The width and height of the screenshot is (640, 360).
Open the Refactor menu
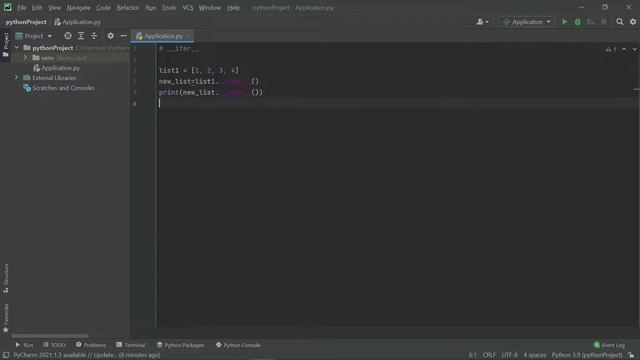point(128,8)
